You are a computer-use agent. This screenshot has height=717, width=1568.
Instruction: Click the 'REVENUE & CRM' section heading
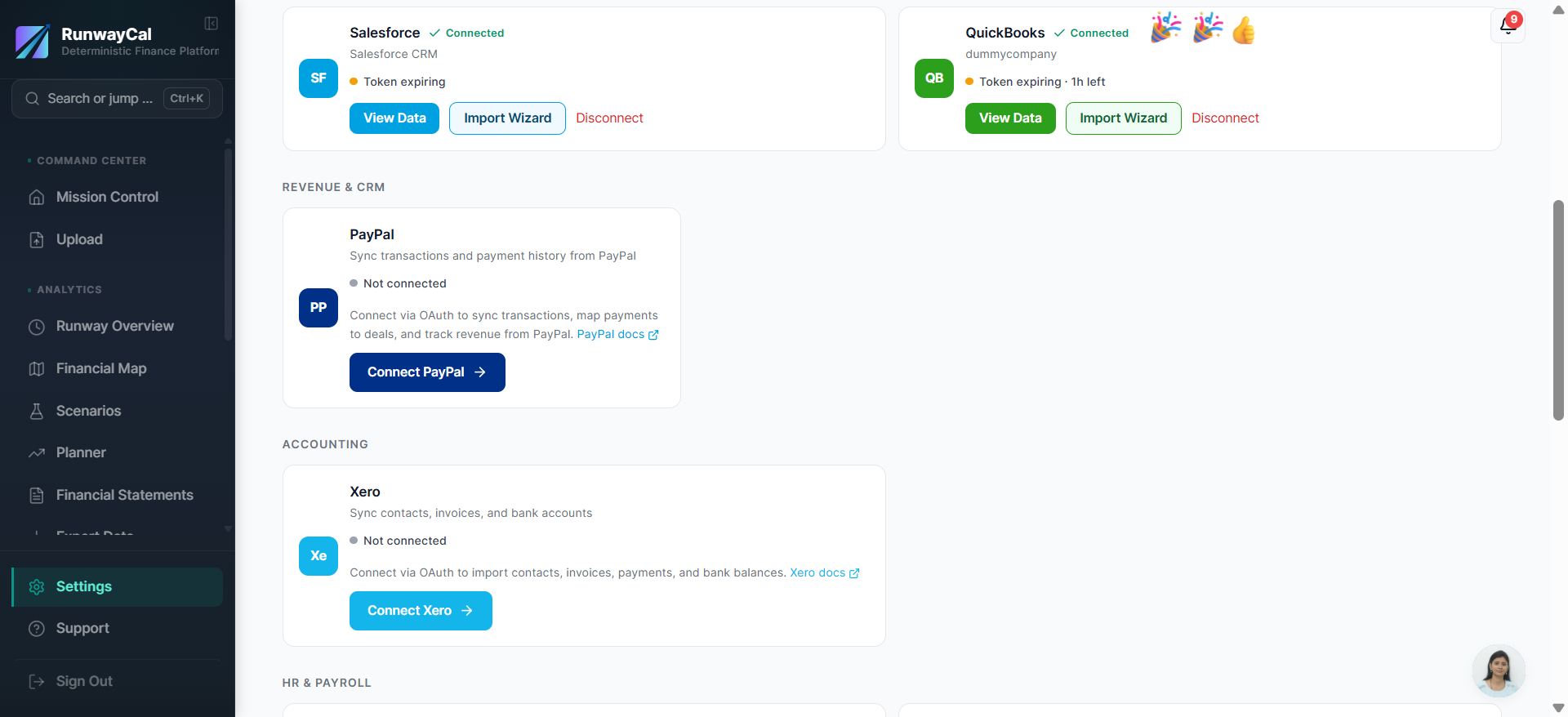pos(333,187)
